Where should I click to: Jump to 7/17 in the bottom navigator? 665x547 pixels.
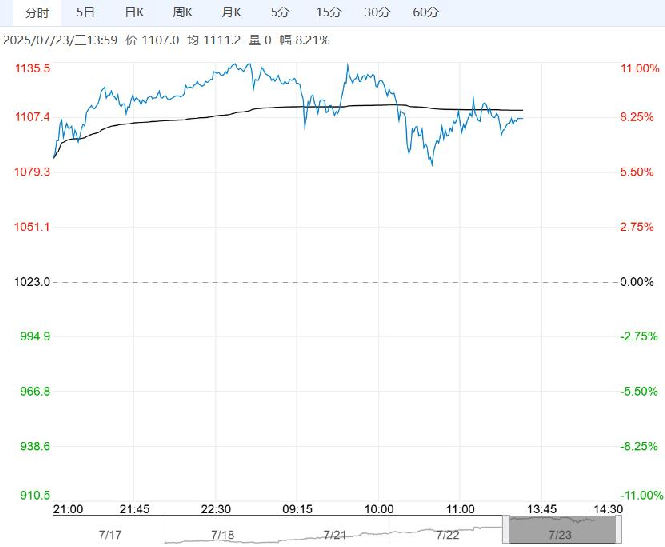pos(110,535)
